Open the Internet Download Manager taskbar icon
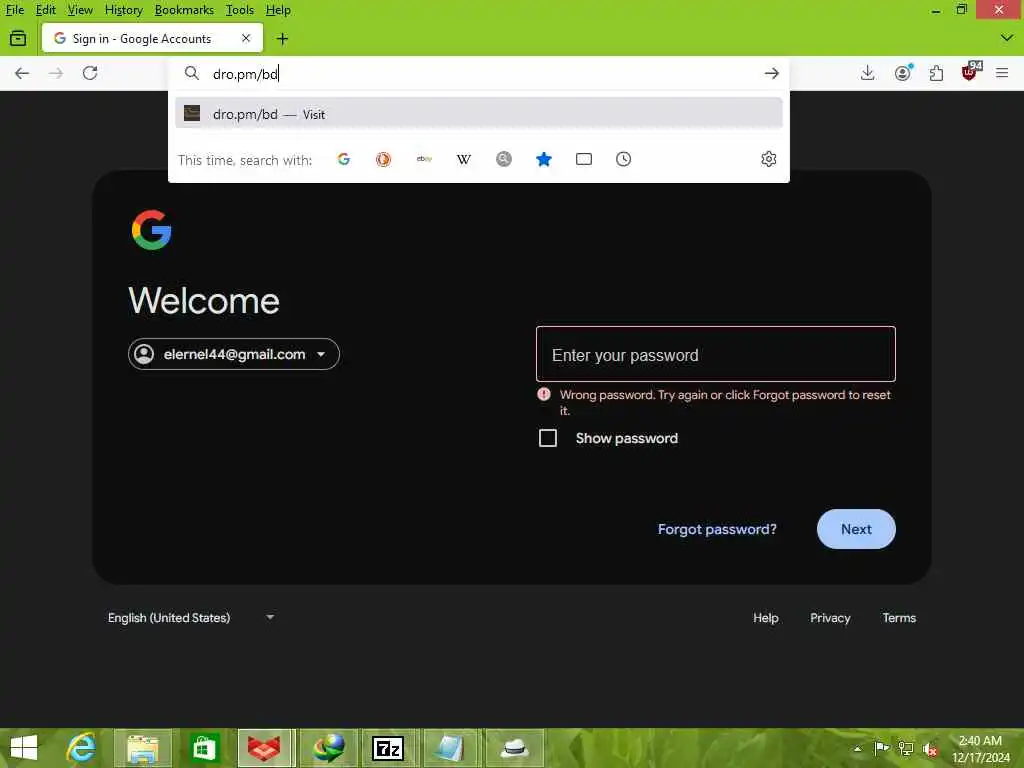Viewport: 1024px width, 768px height. point(328,748)
